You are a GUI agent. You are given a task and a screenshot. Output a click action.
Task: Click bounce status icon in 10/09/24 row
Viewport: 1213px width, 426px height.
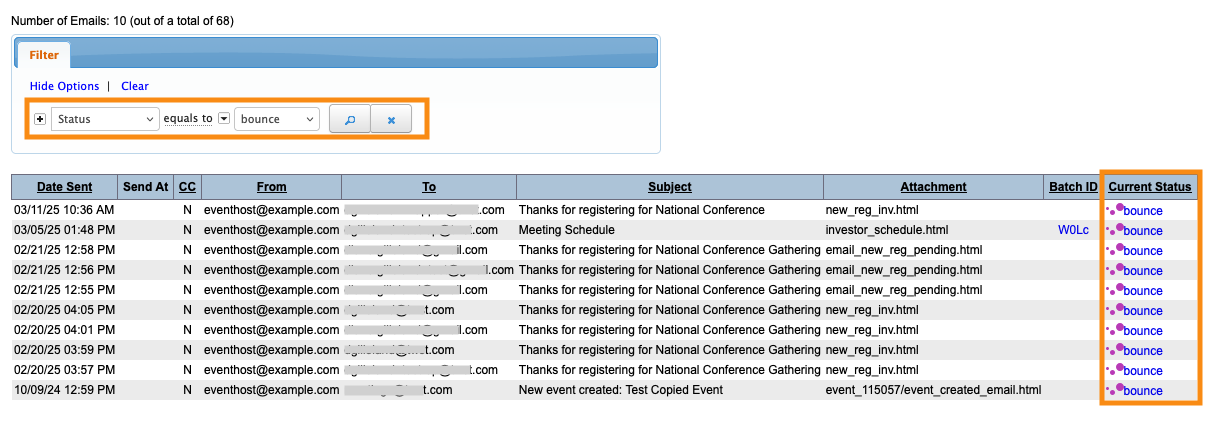tap(1114, 389)
